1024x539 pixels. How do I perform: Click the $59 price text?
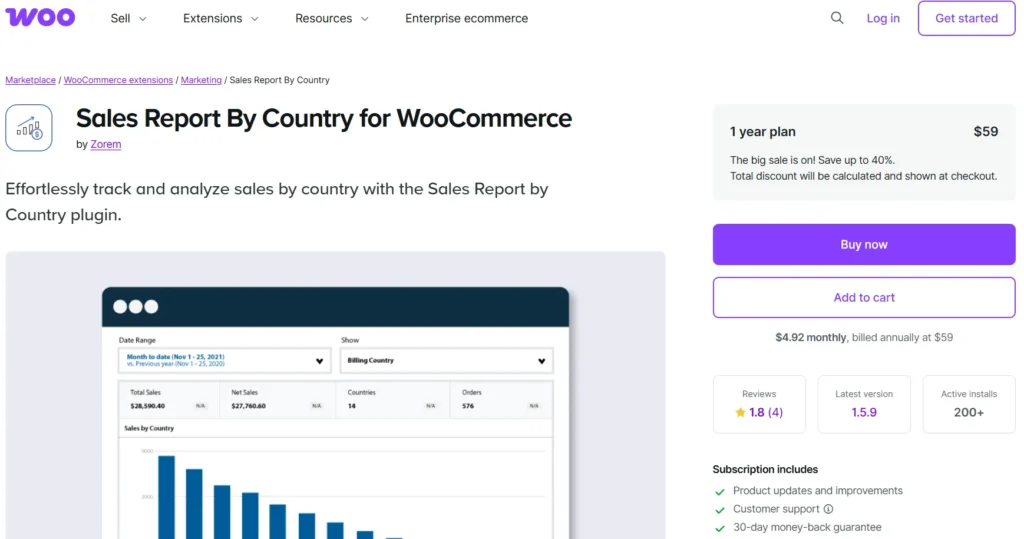985,131
